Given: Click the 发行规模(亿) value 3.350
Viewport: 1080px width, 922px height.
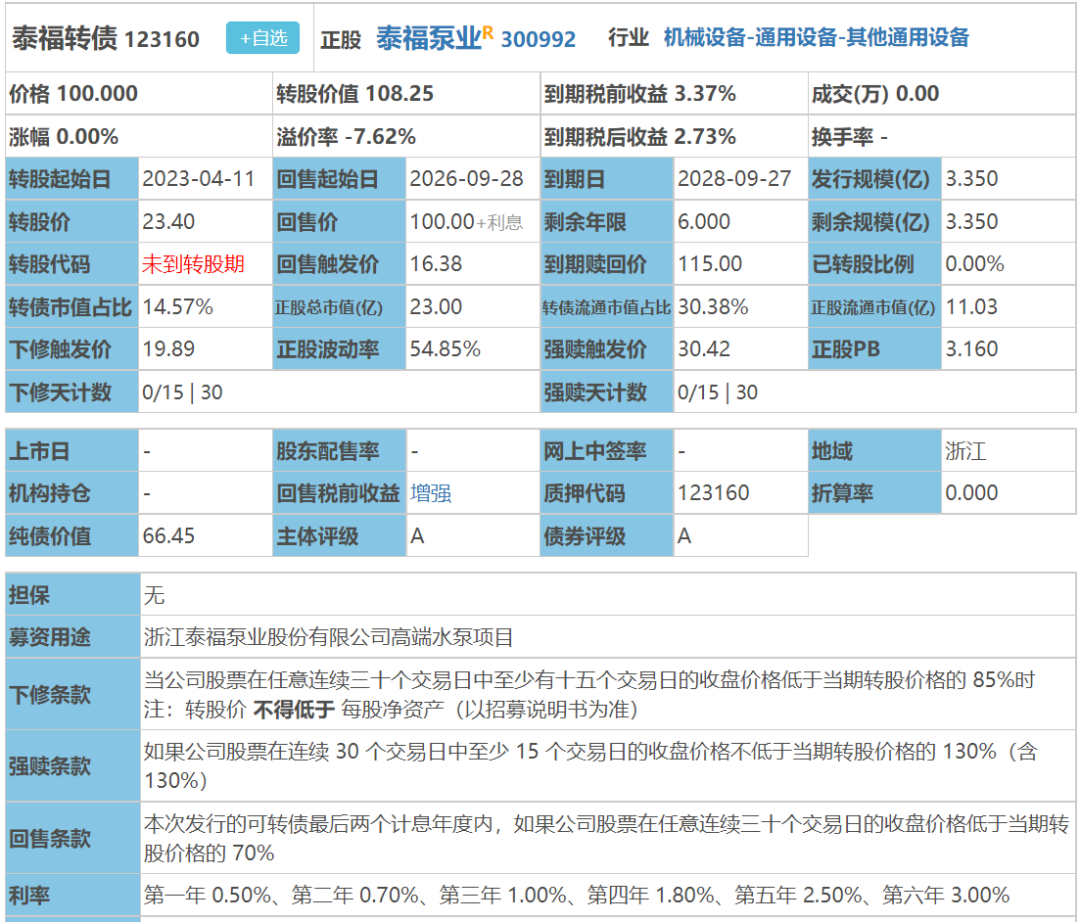Looking at the screenshot, I should point(971,179).
